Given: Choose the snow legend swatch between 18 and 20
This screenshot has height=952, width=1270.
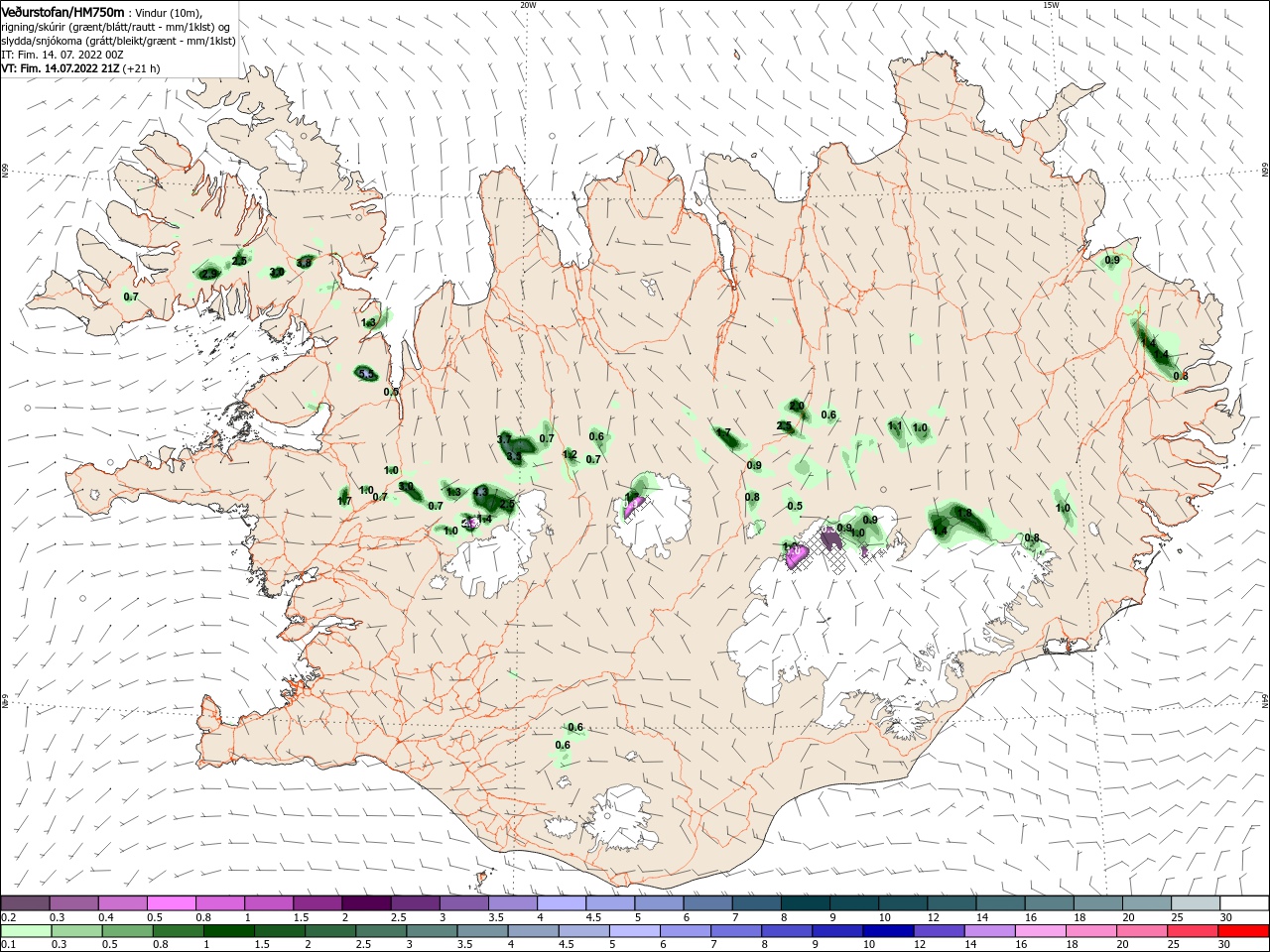Looking at the screenshot, I should point(1097,903).
